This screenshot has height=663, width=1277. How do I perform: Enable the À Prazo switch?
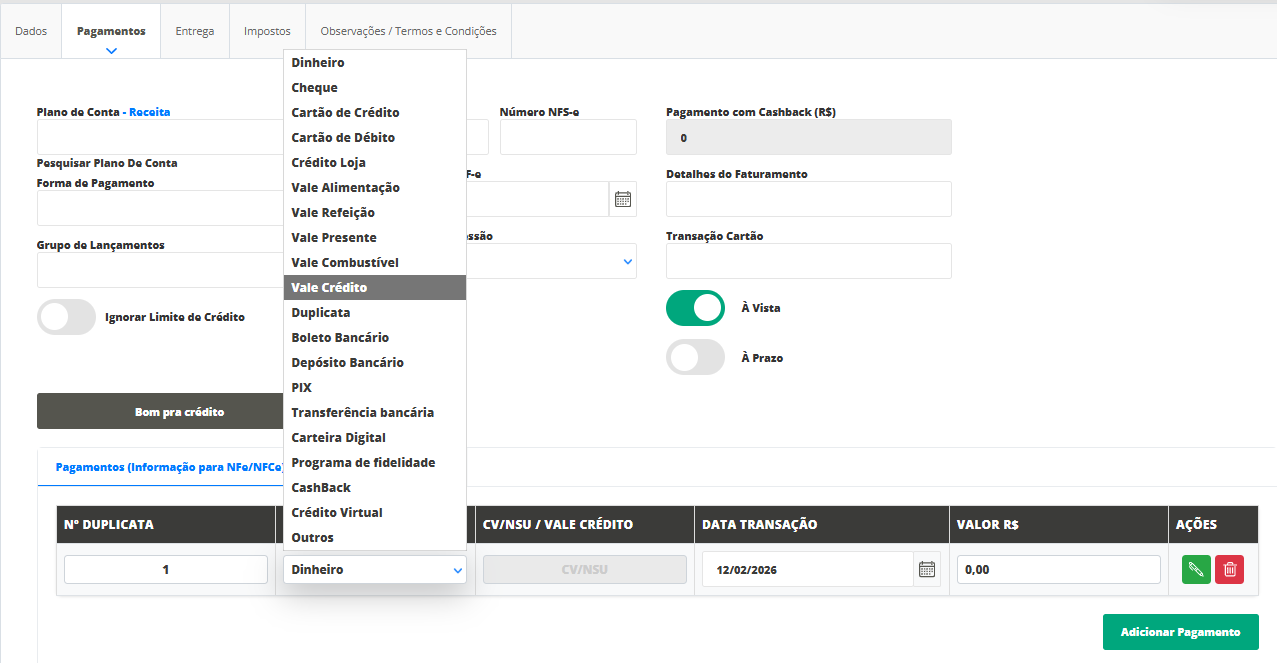coord(695,357)
